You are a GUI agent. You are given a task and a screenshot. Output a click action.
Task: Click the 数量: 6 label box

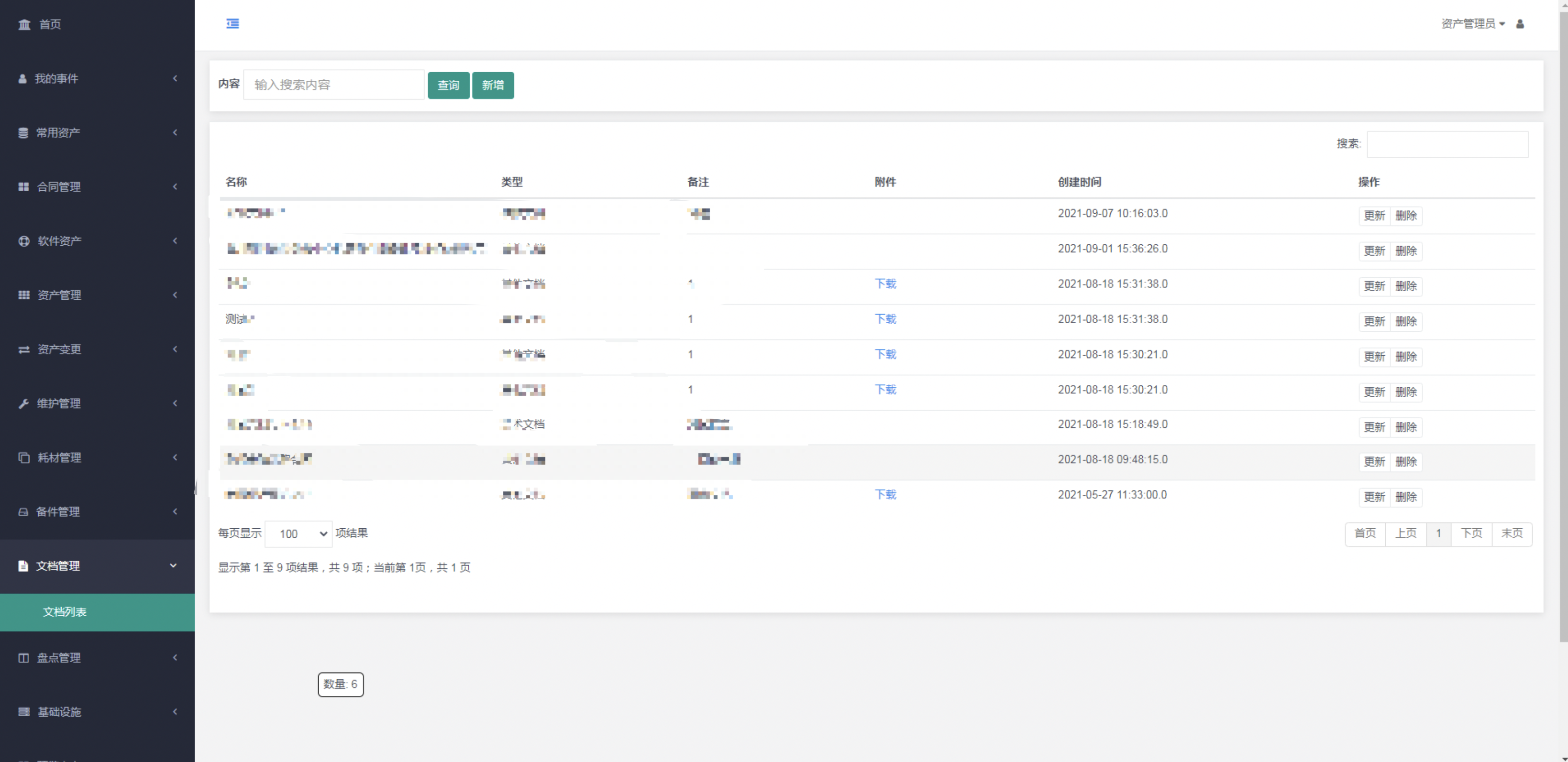[341, 684]
